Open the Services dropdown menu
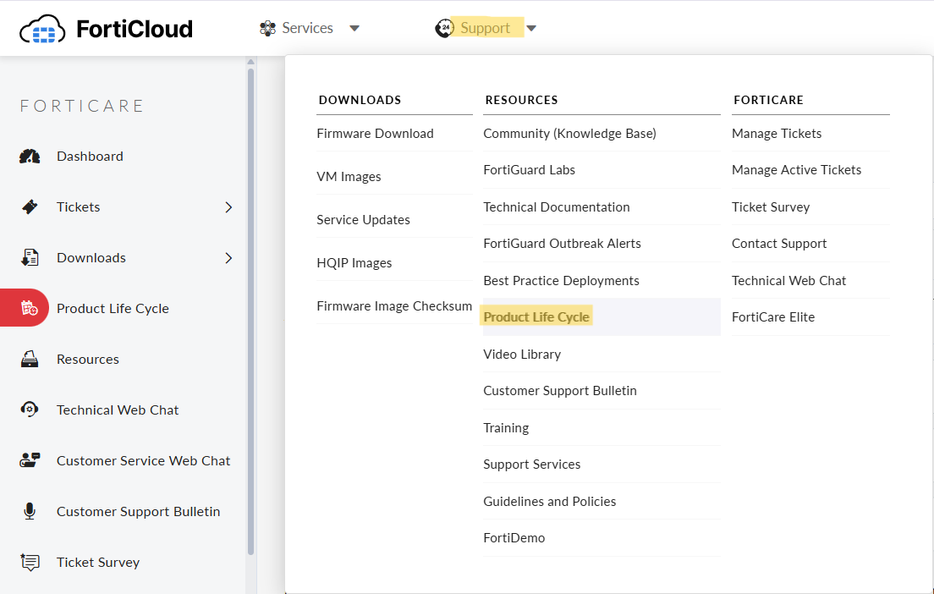 308,28
